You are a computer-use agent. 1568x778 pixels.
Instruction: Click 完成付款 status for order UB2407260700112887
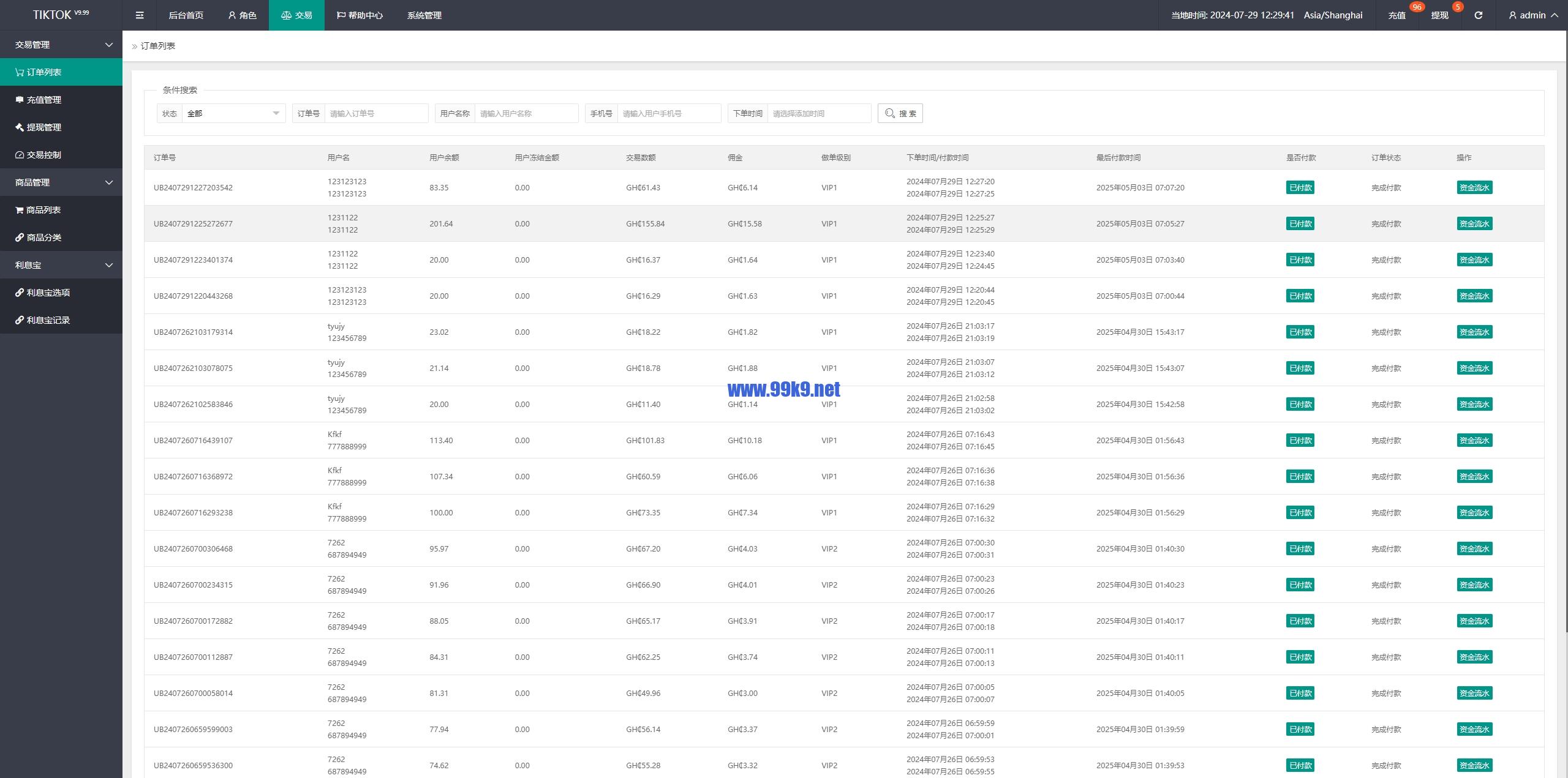[x=1386, y=657]
